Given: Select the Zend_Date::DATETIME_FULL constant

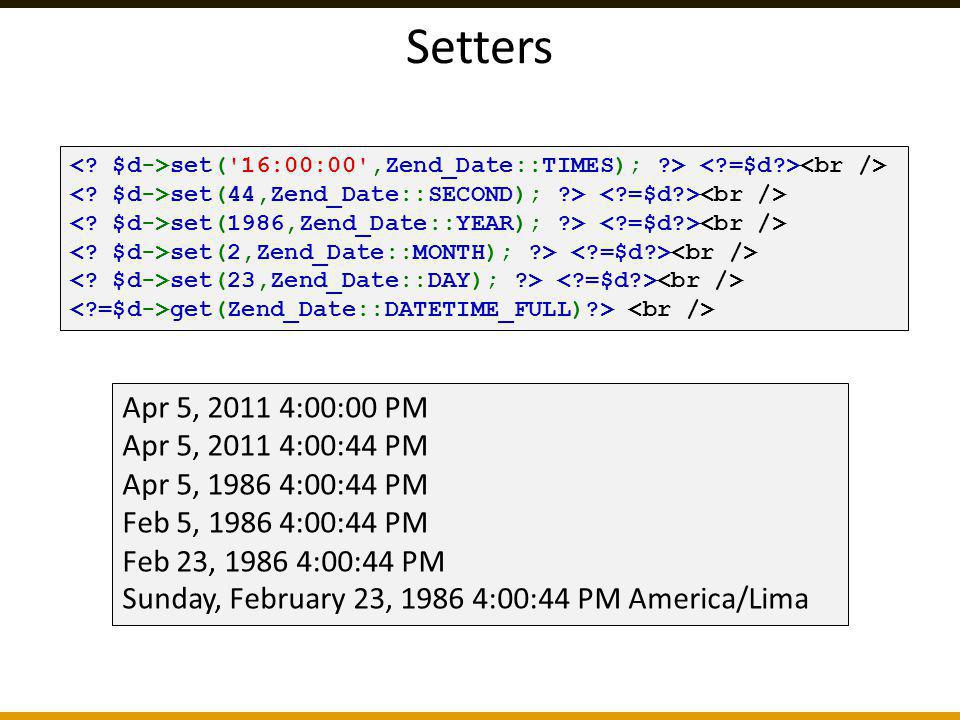Looking at the screenshot, I should pyautogui.click(x=404, y=310).
